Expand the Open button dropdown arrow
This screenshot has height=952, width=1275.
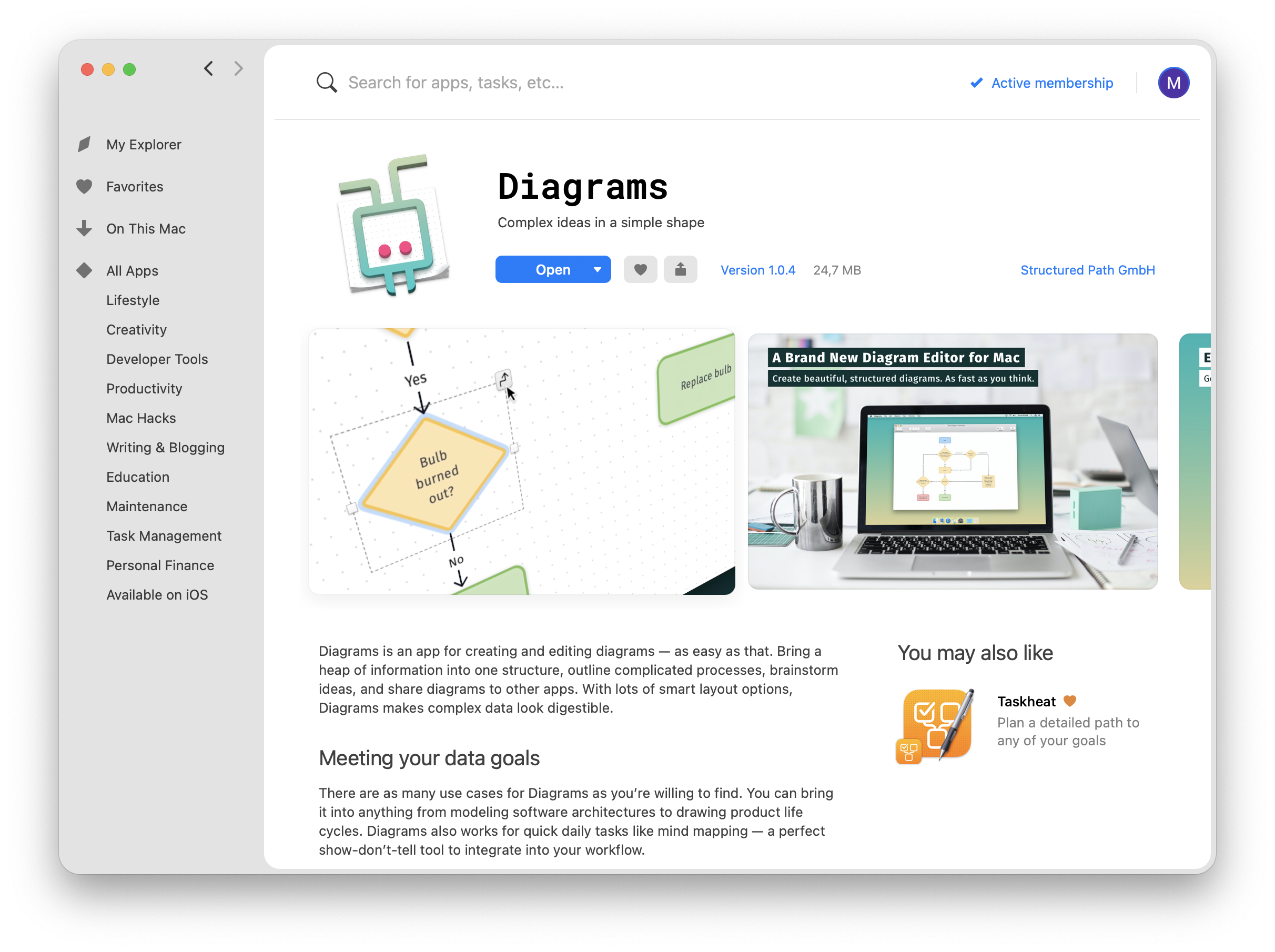(x=597, y=269)
